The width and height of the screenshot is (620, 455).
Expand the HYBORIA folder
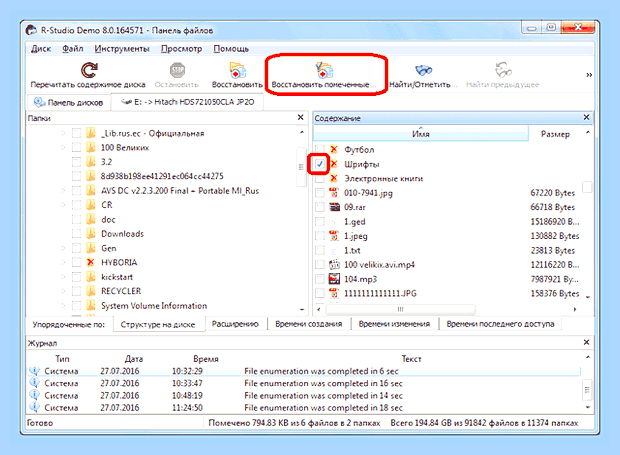[x=63, y=262]
